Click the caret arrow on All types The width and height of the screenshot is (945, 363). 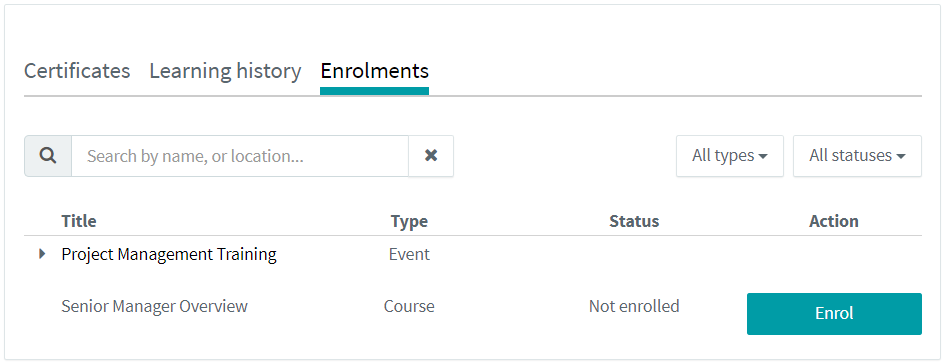(x=763, y=157)
